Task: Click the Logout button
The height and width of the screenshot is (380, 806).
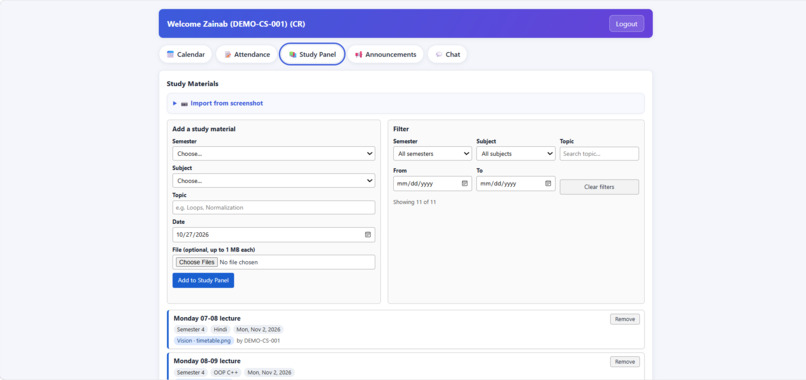Action: (x=627, y=24)
